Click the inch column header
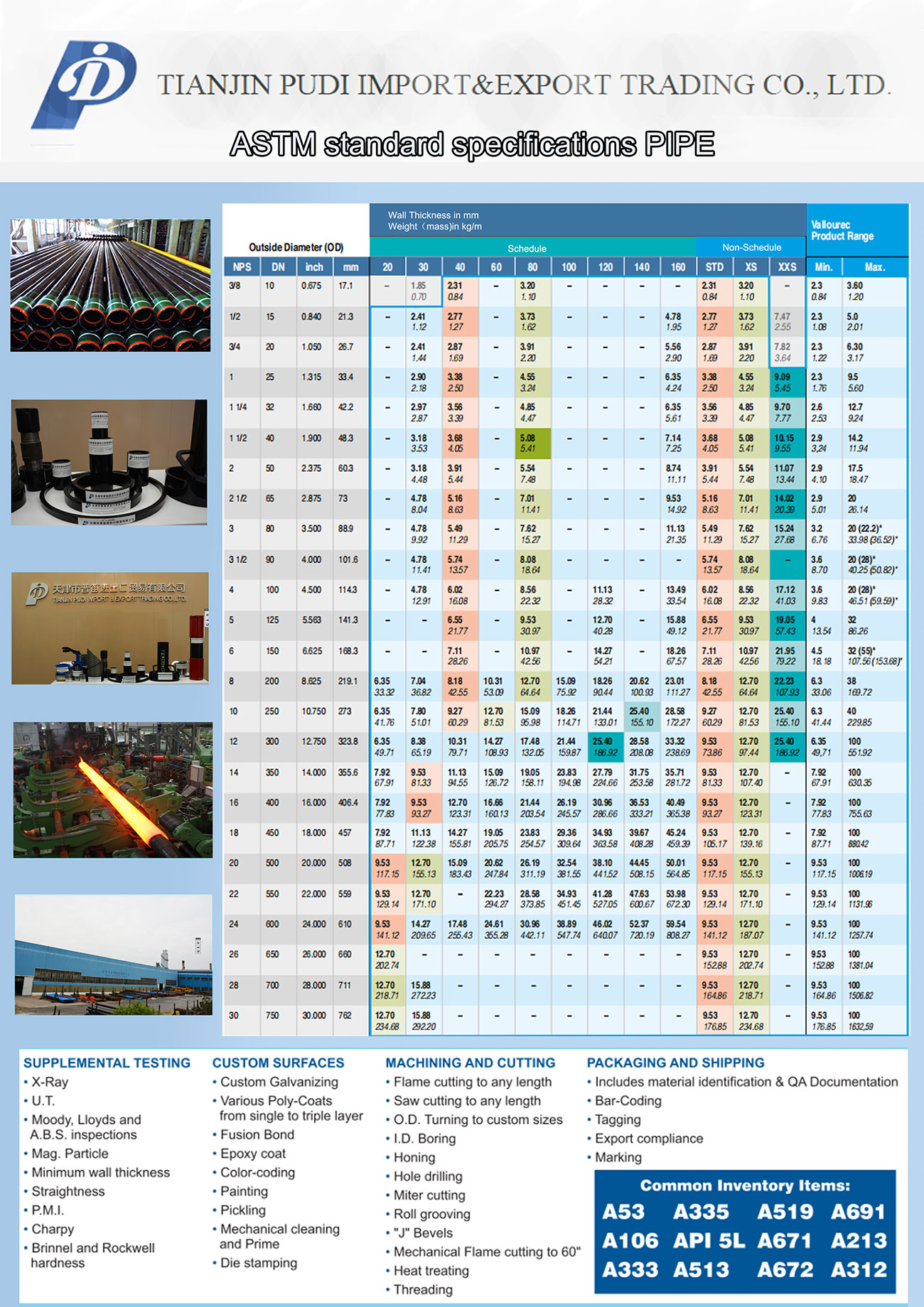The image size is (924, 1307). pyautogui.click(x=314, y=267)
